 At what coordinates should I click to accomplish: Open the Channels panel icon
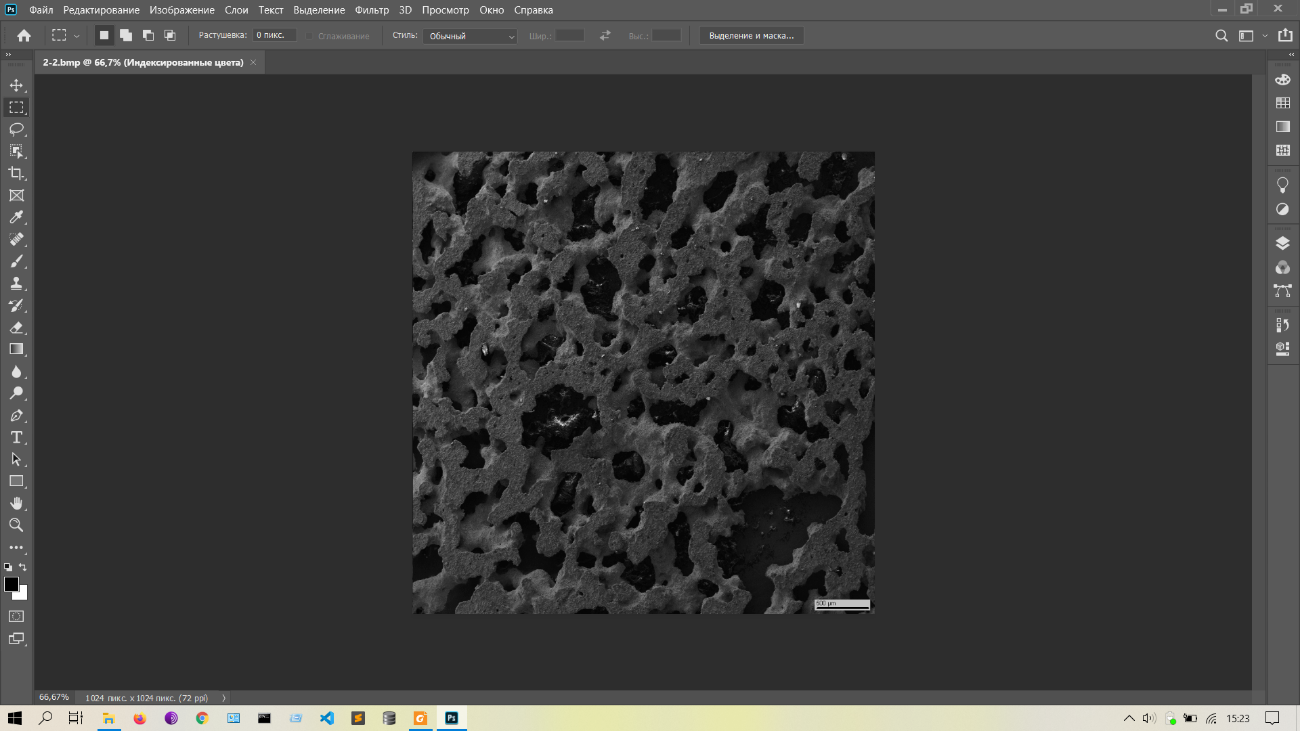pyautogui.click(x=1282, y=267)
